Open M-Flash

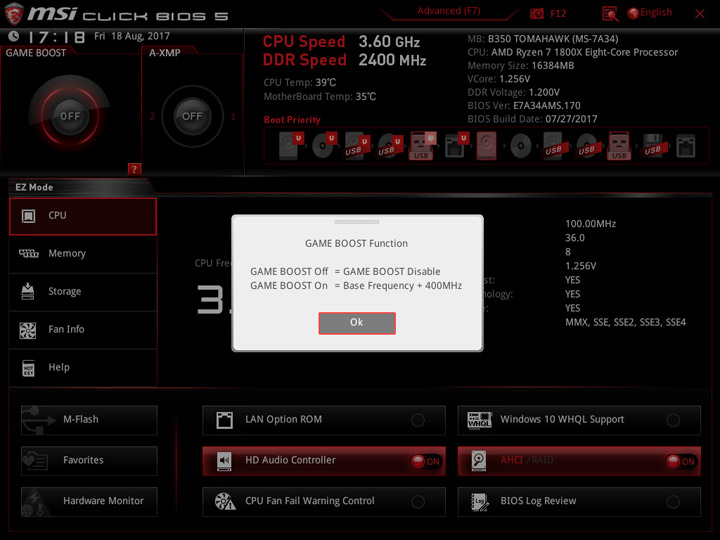click(89, 420)
